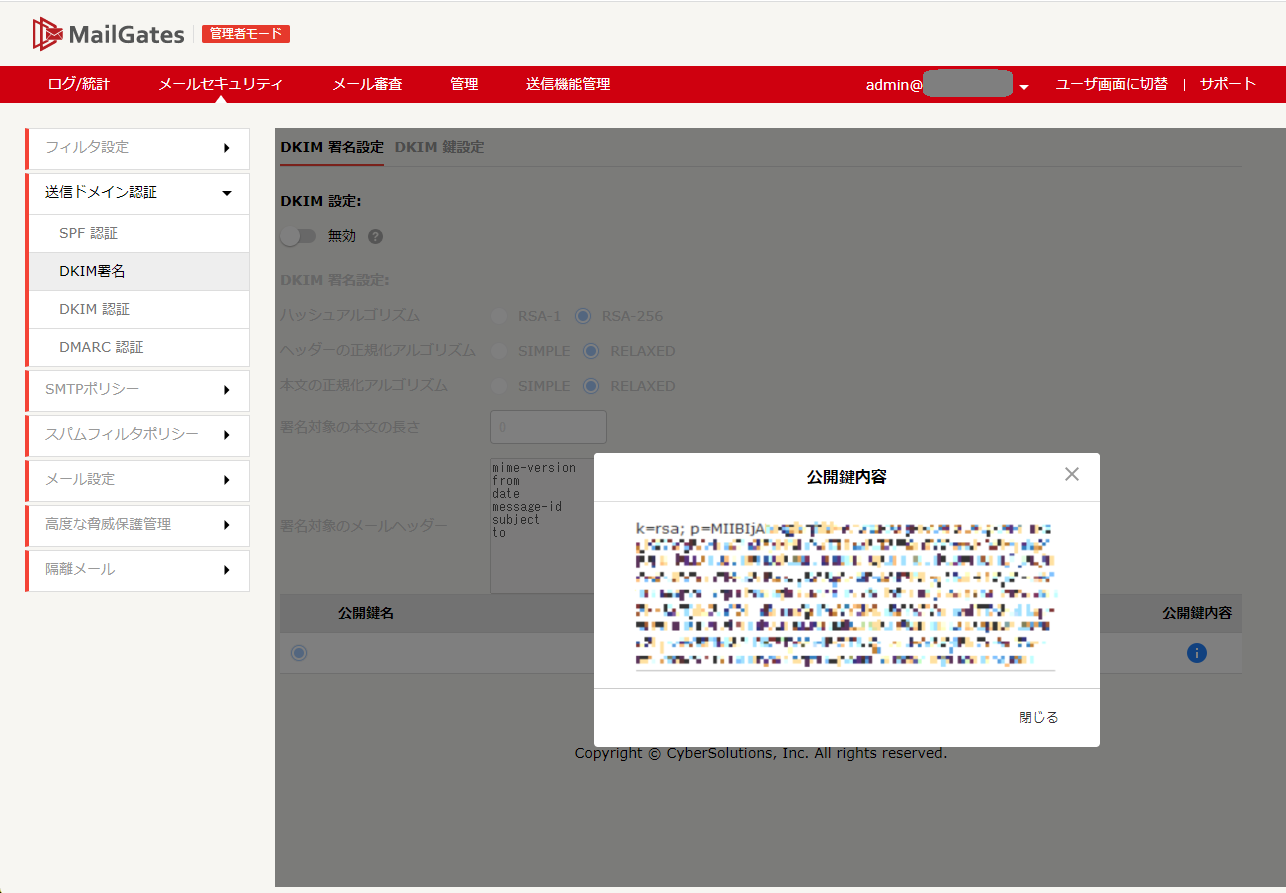Click the 署名対象の本文の長さ input field
Viewport: 1286px width, 893px height.
click(548, 427)
